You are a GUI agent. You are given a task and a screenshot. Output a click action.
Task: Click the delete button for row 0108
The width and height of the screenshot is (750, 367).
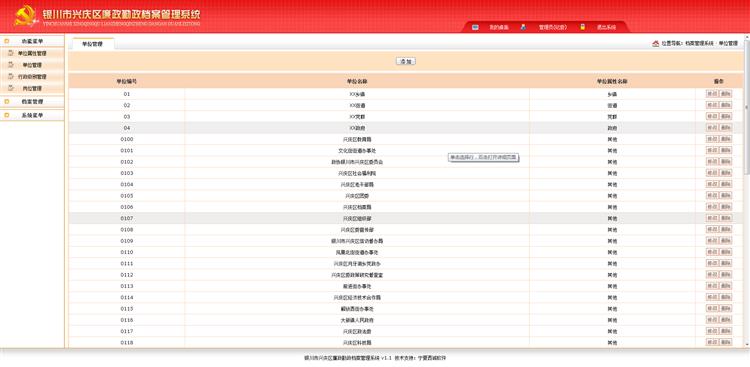point(726,230)
